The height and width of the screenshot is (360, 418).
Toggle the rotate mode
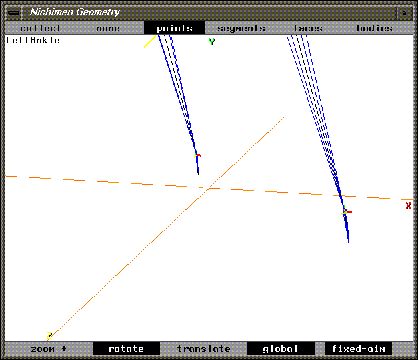click(126, 349)
